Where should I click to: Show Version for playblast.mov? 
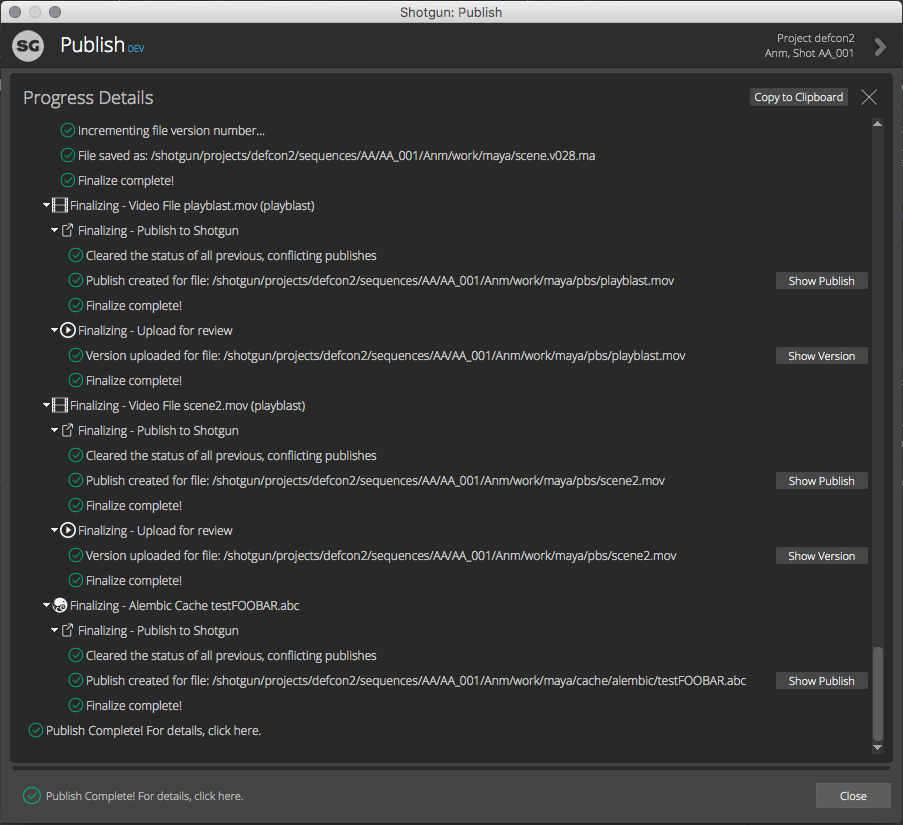(821, 356)
